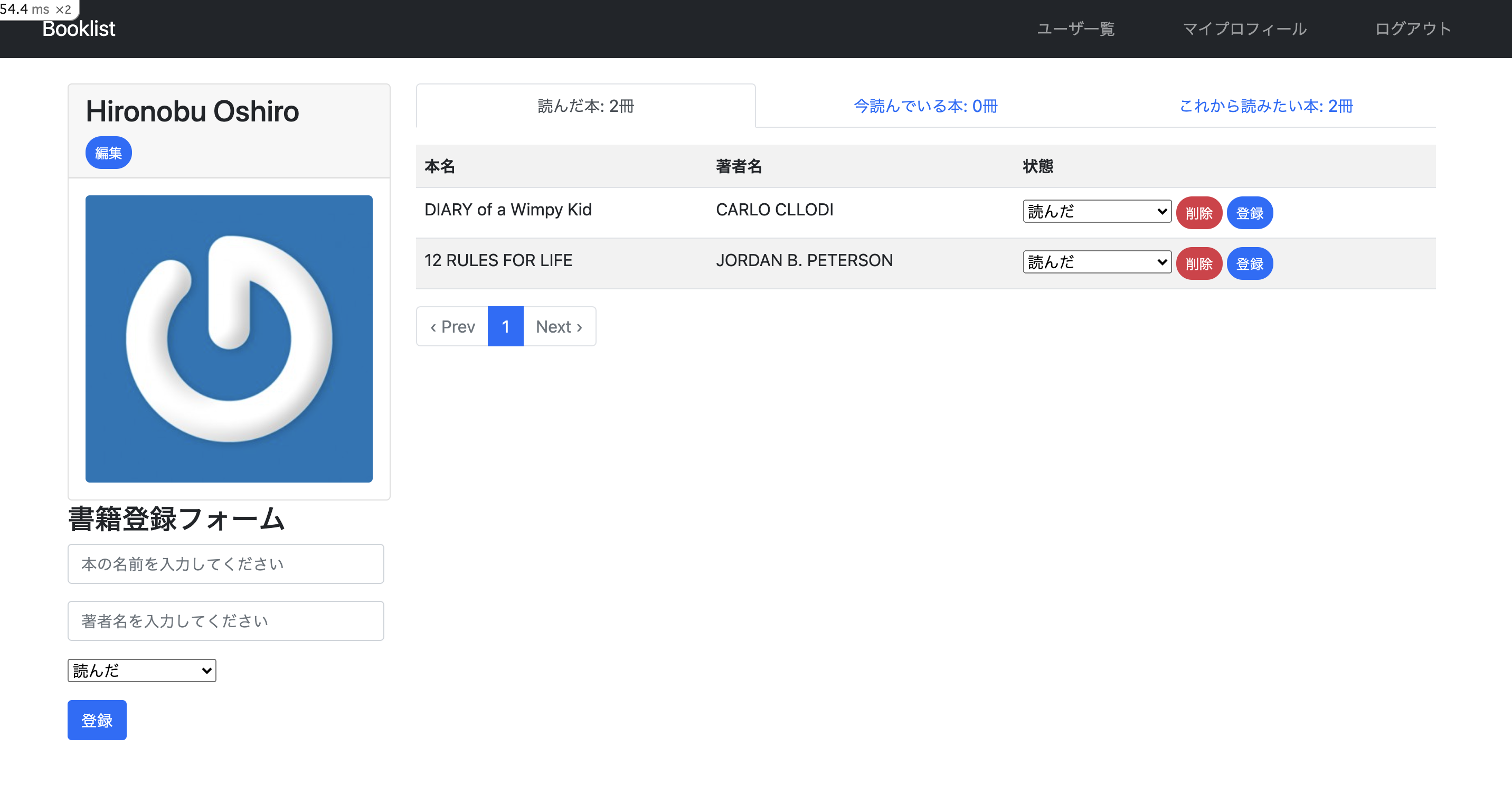Select page 1 in the pagination
This screenshot has width=1512, height=793.
[x=505, y=326]
